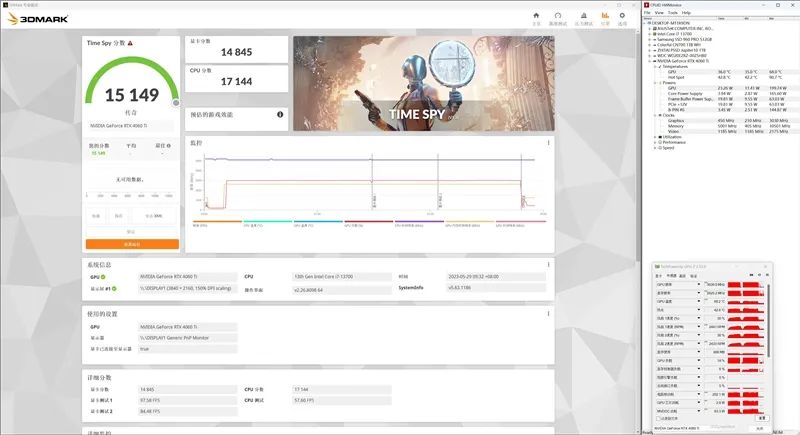Screen dimensions: 800x435
Task: Open the three-dot menu of the monitoring panel
Action: click(x=548, y=143)
